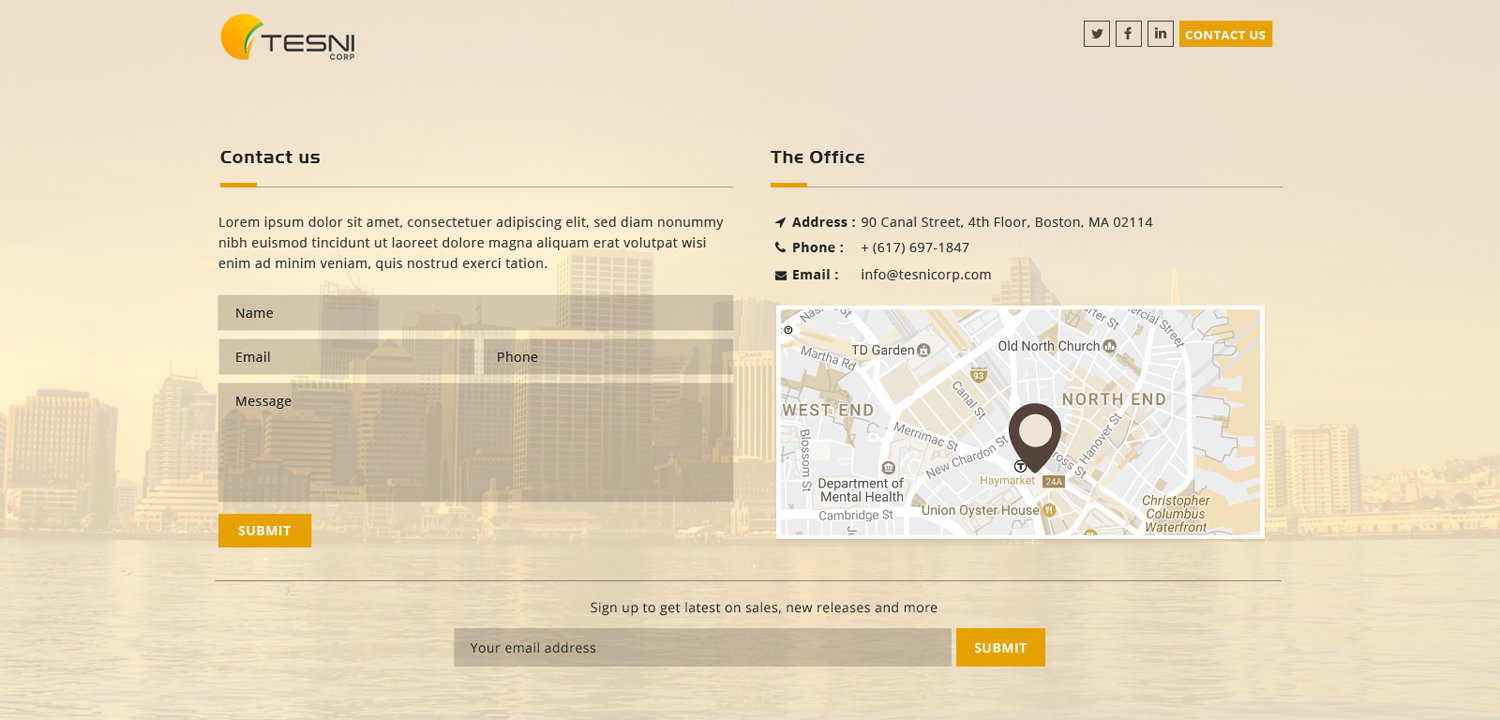Focus the Name input field
1500x720 pixels.
tap(475, 313)
